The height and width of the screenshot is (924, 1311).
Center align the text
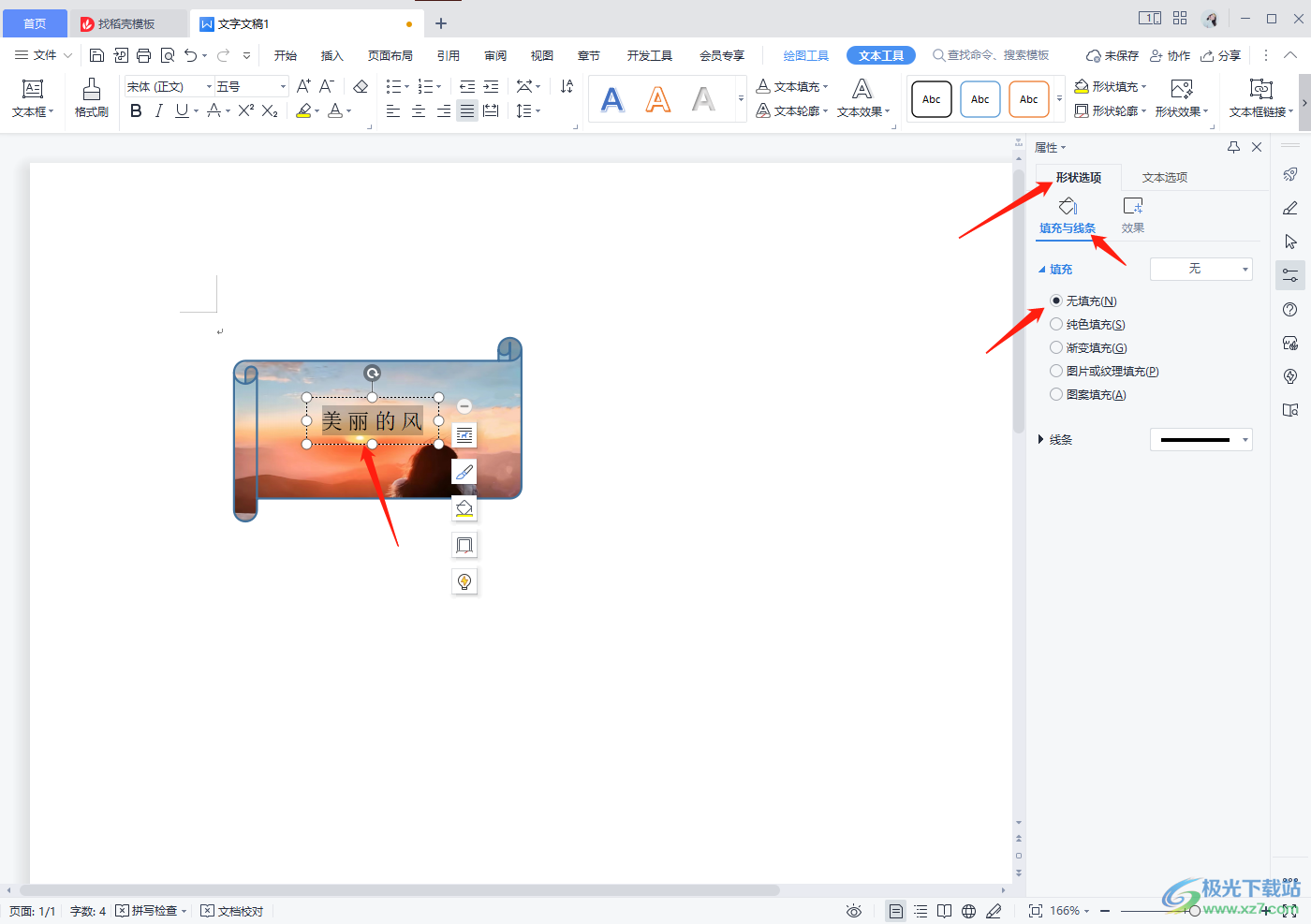point(419,111)
